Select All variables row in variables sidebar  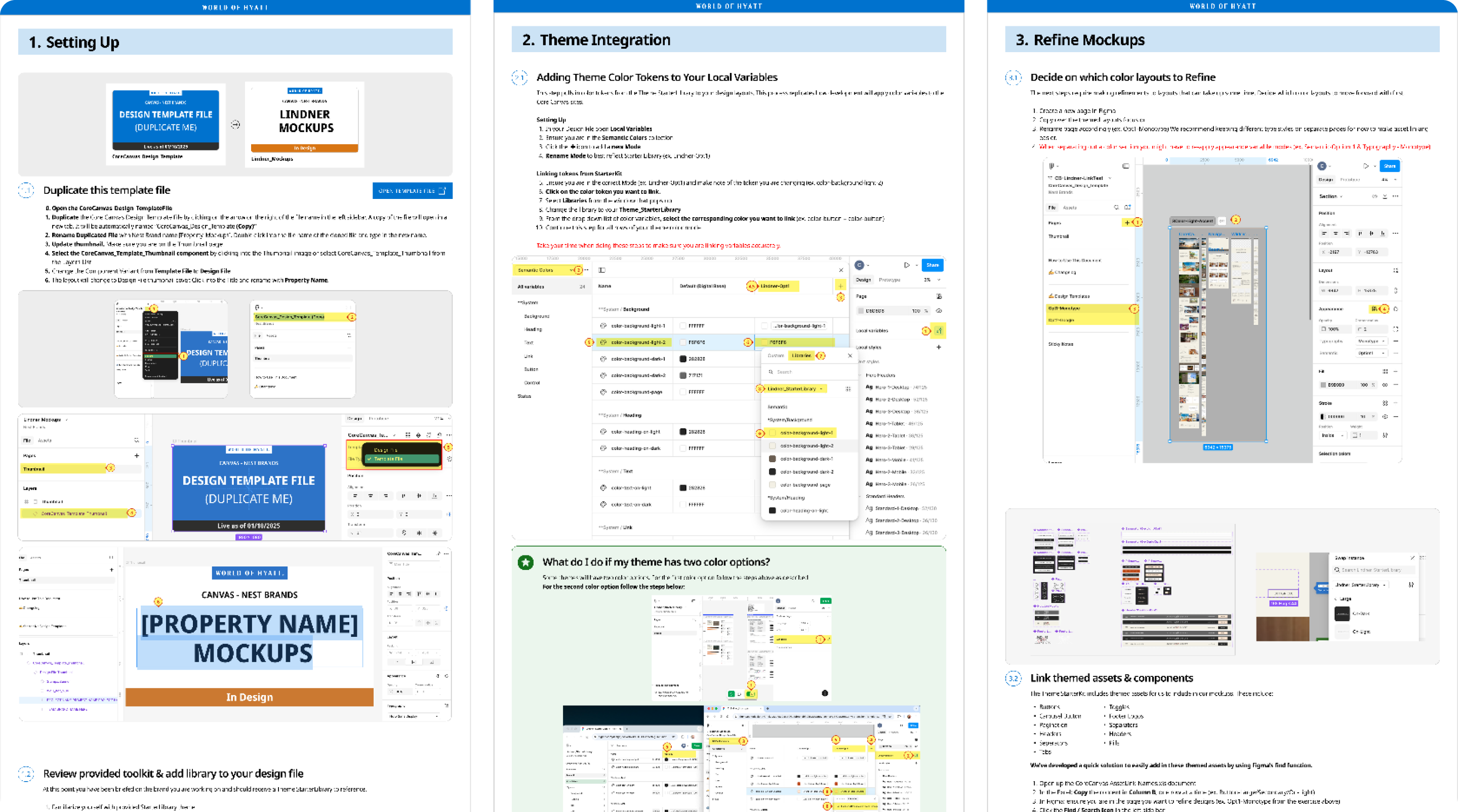(x=552, y=287)
